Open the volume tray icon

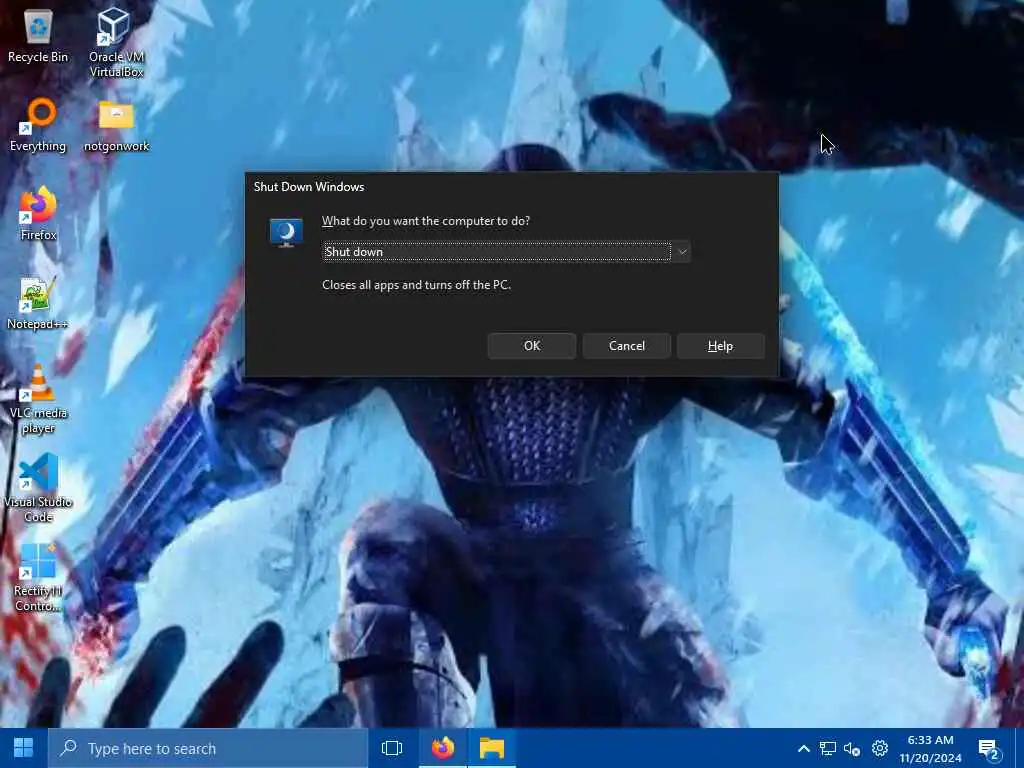tap(852, 748)
